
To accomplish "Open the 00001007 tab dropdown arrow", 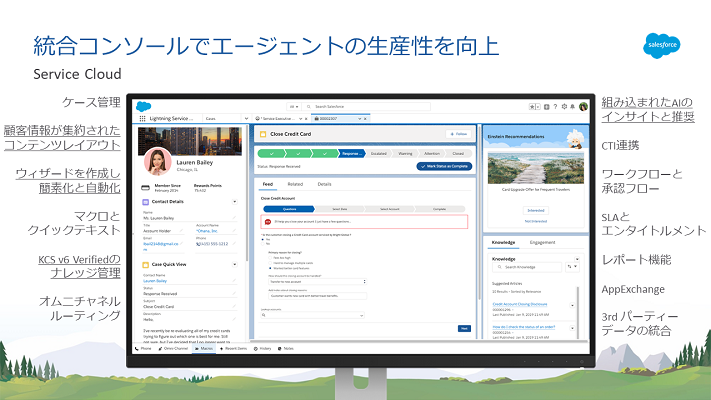I will [x=360, y=119].
